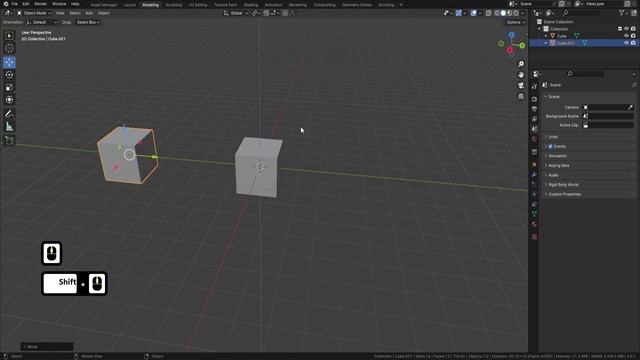Click the blue Z axis gizmo circle
The height and width of the screenshot is (360, 640).
click(x=511, y=36)
